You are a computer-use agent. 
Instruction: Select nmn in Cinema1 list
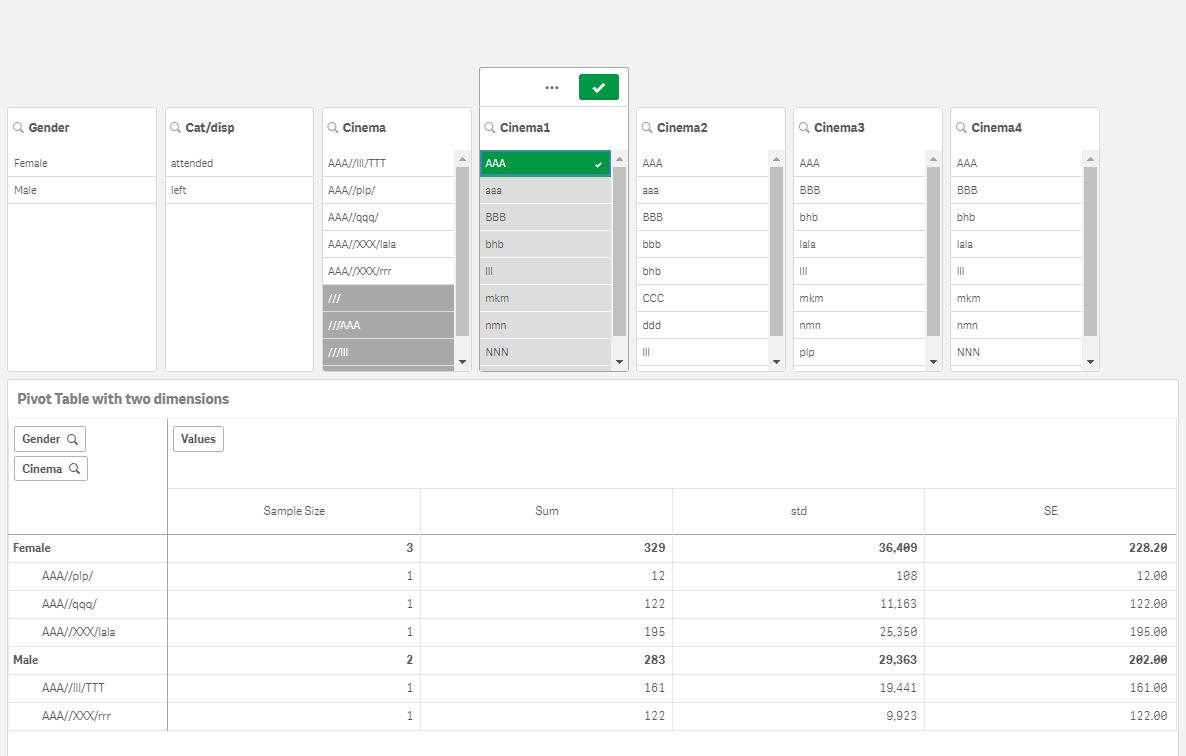pyautogui.click(x=545, y=325)
